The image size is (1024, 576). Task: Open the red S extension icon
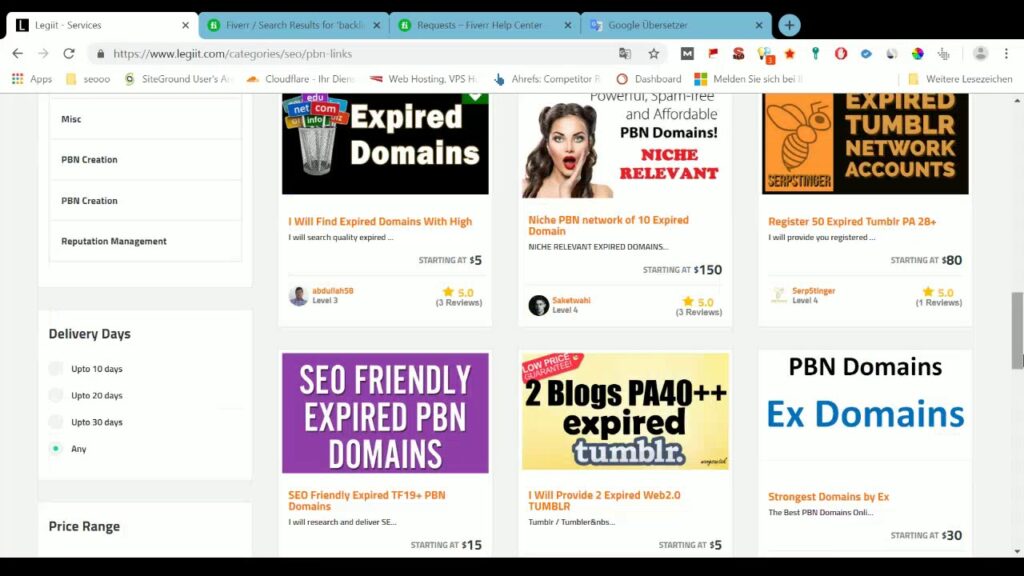coord(739,54)
